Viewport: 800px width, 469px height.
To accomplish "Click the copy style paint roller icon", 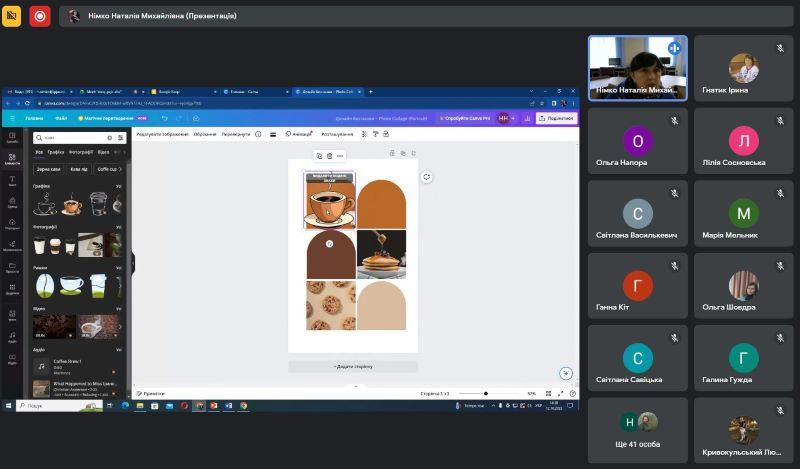I will (x=376, y=134).
